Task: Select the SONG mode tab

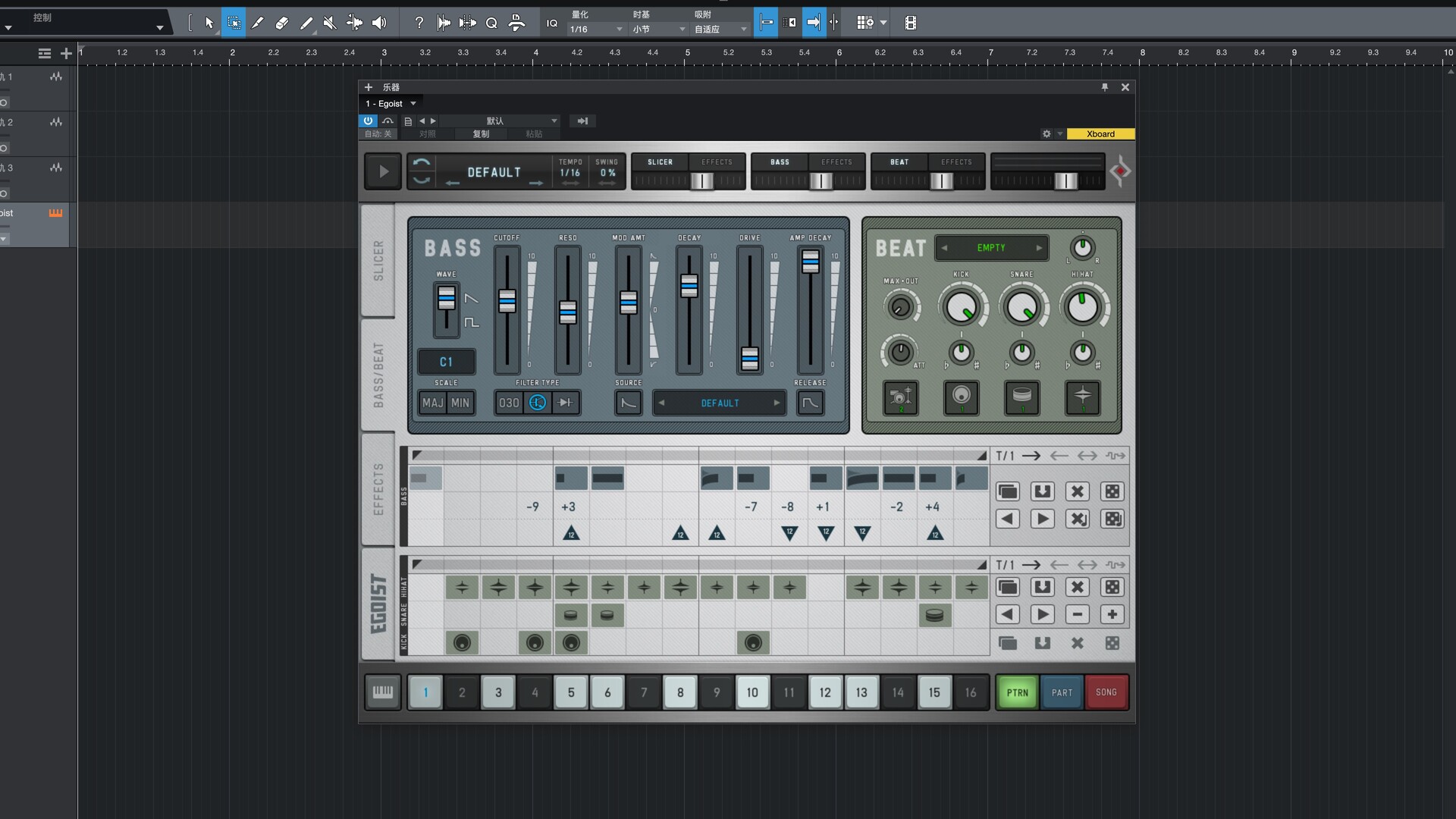Action: (1106, 692)
